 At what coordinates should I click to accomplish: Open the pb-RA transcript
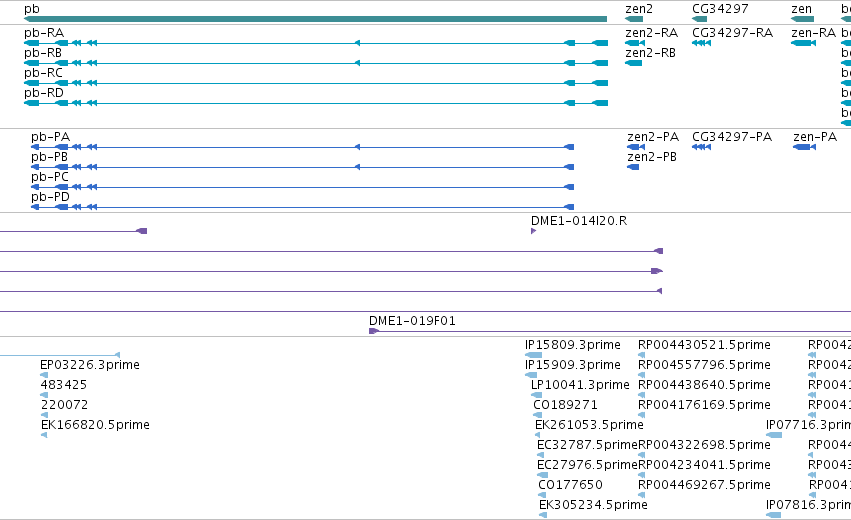click(316, 43)
